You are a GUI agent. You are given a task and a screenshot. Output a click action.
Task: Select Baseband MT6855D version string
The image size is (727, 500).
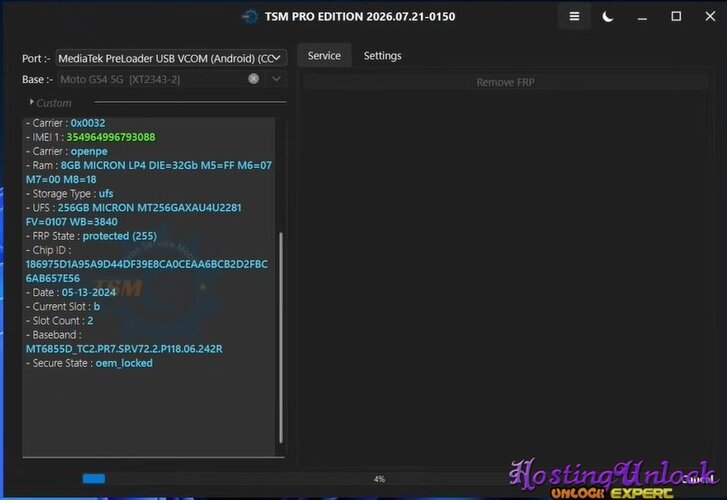pos(124,349)
